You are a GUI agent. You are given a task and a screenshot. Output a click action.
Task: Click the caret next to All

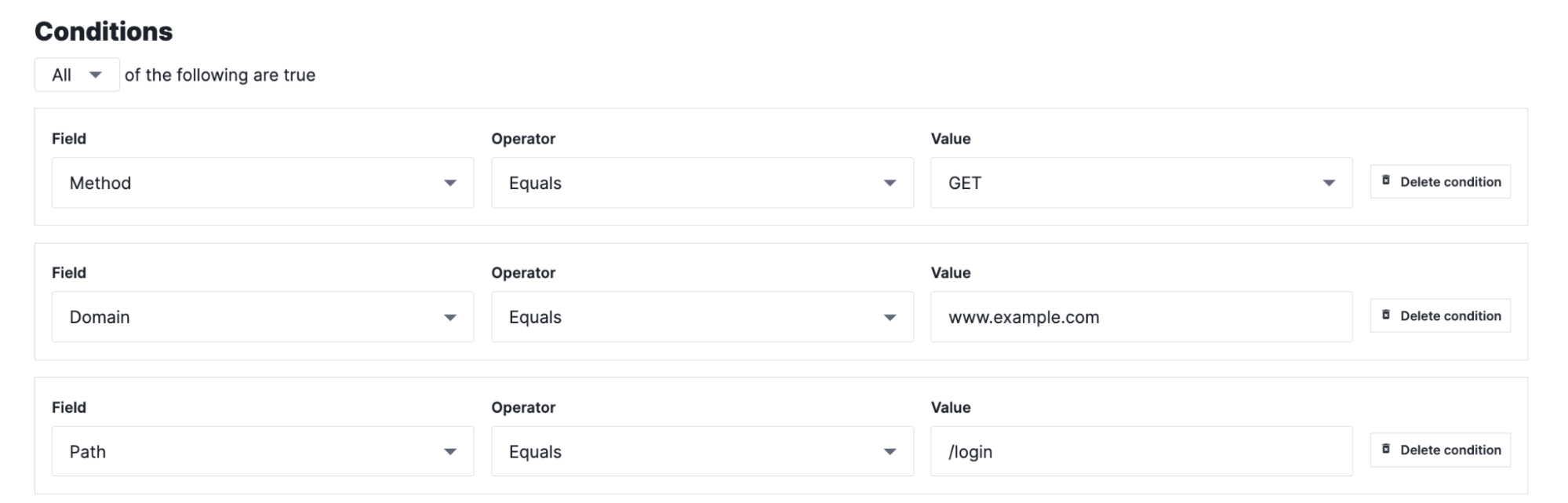[x=96, y=75]
